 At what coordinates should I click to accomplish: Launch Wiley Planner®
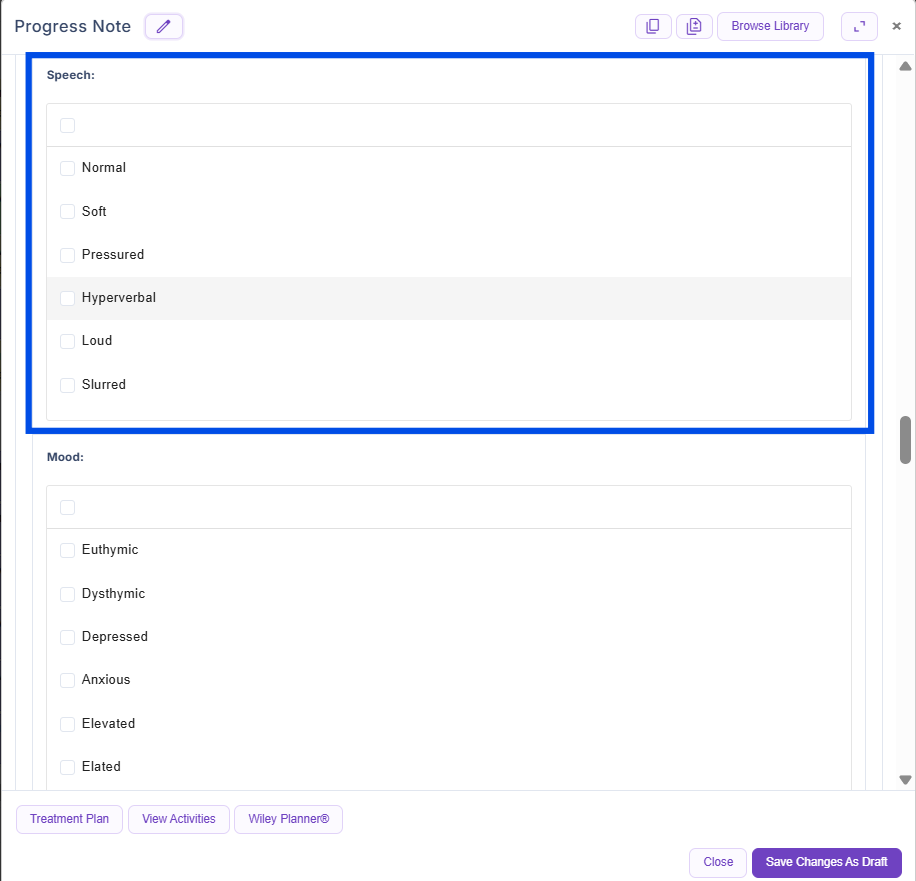click(x=288, y=819)
